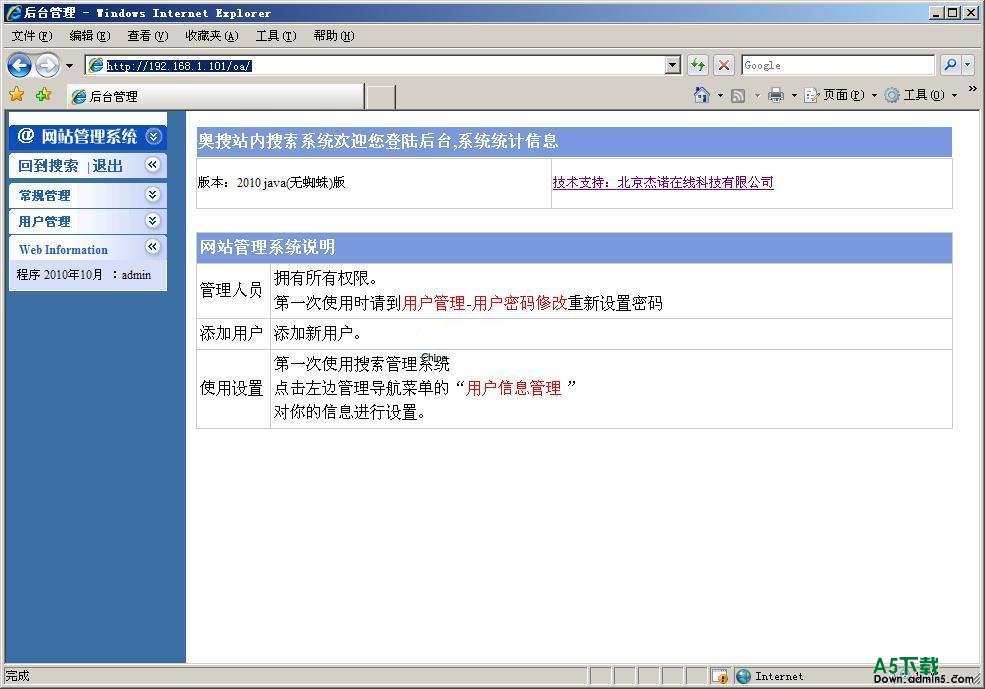Click 版本: 2010 java(无蜘蛛)版 text

point(271,182)
